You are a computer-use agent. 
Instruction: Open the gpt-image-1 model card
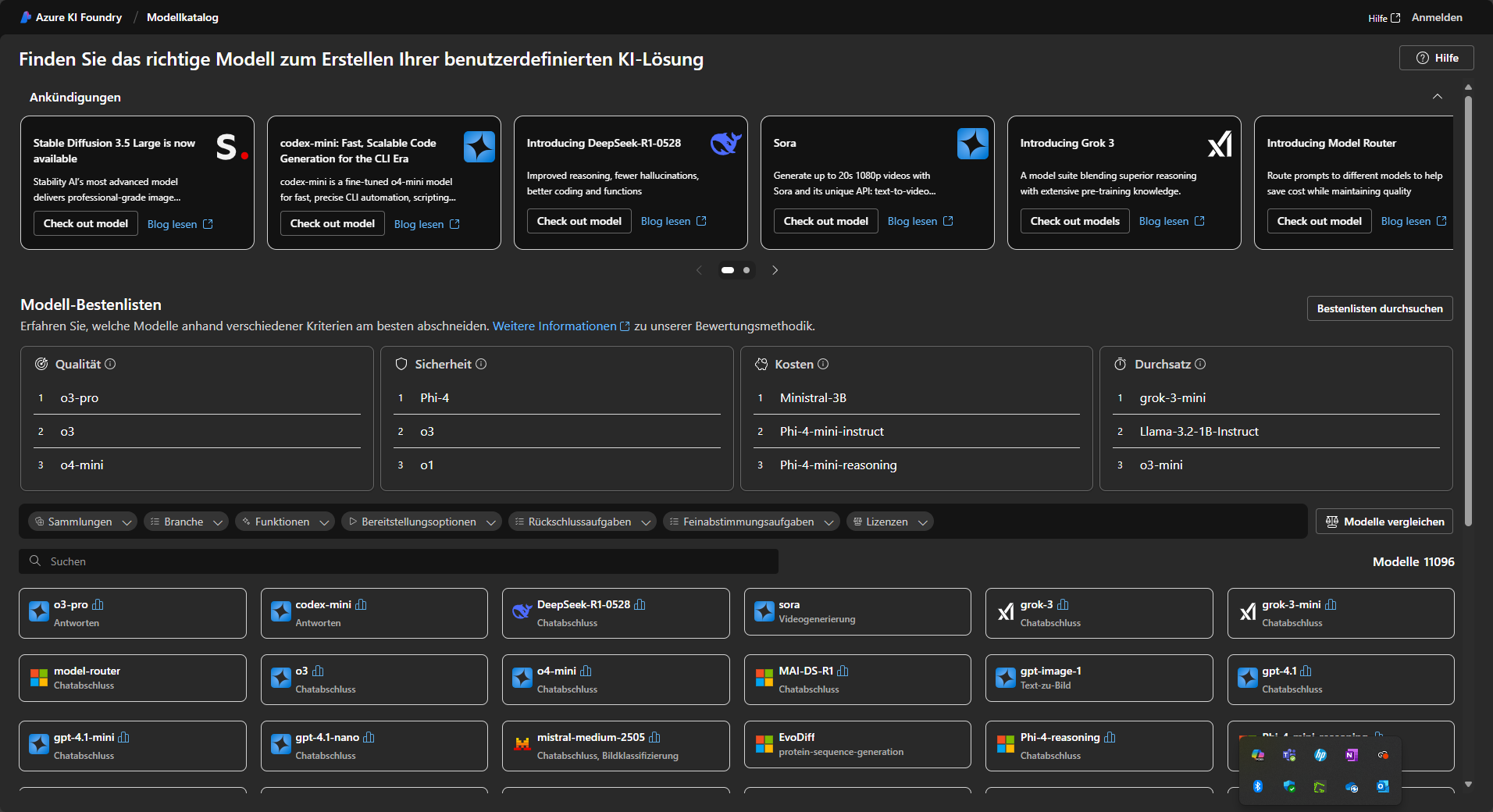click(1099, 678)
